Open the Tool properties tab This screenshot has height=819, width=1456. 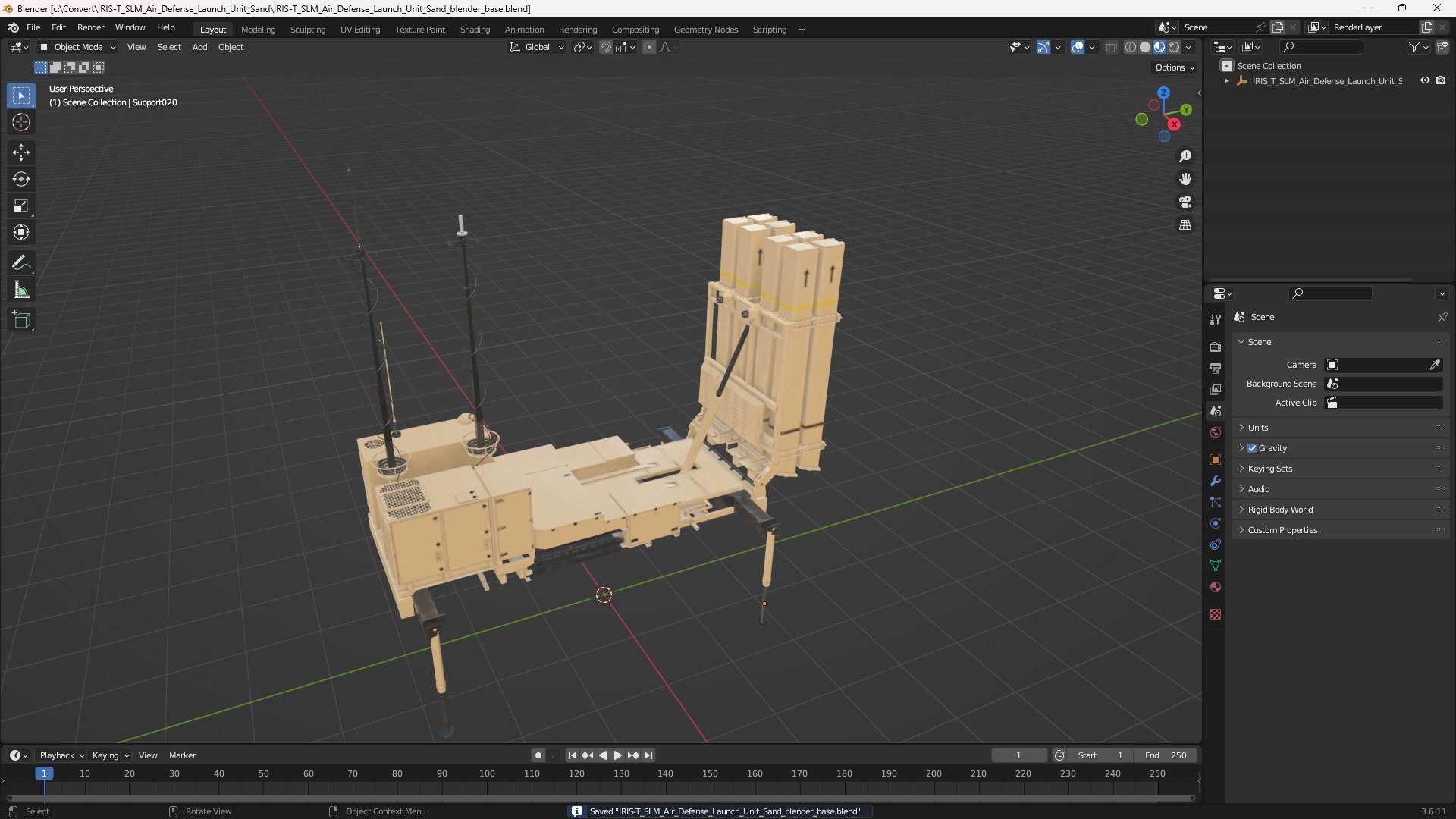coord(1216,320)
